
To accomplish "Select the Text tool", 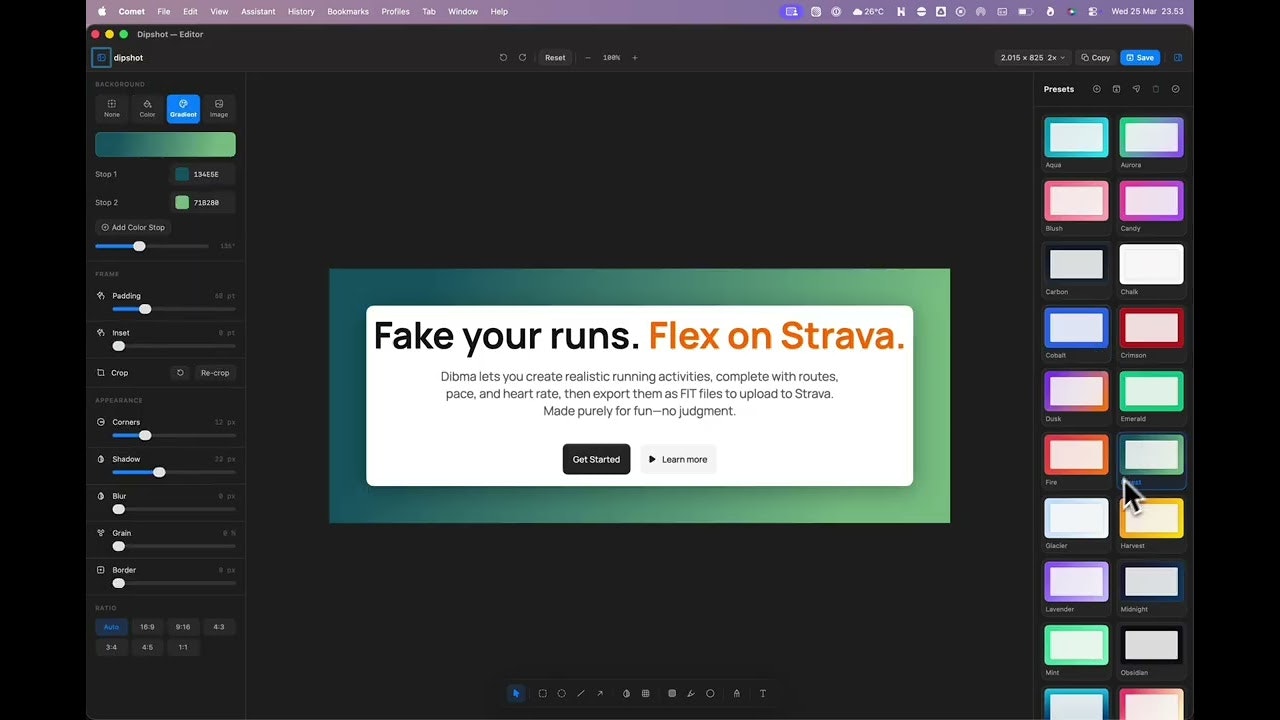I will pyautogui.click(x=762, y=693).
